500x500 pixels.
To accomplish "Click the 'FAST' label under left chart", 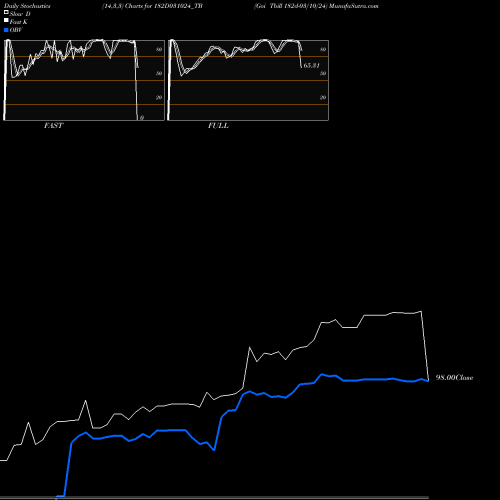I will 53,126.
